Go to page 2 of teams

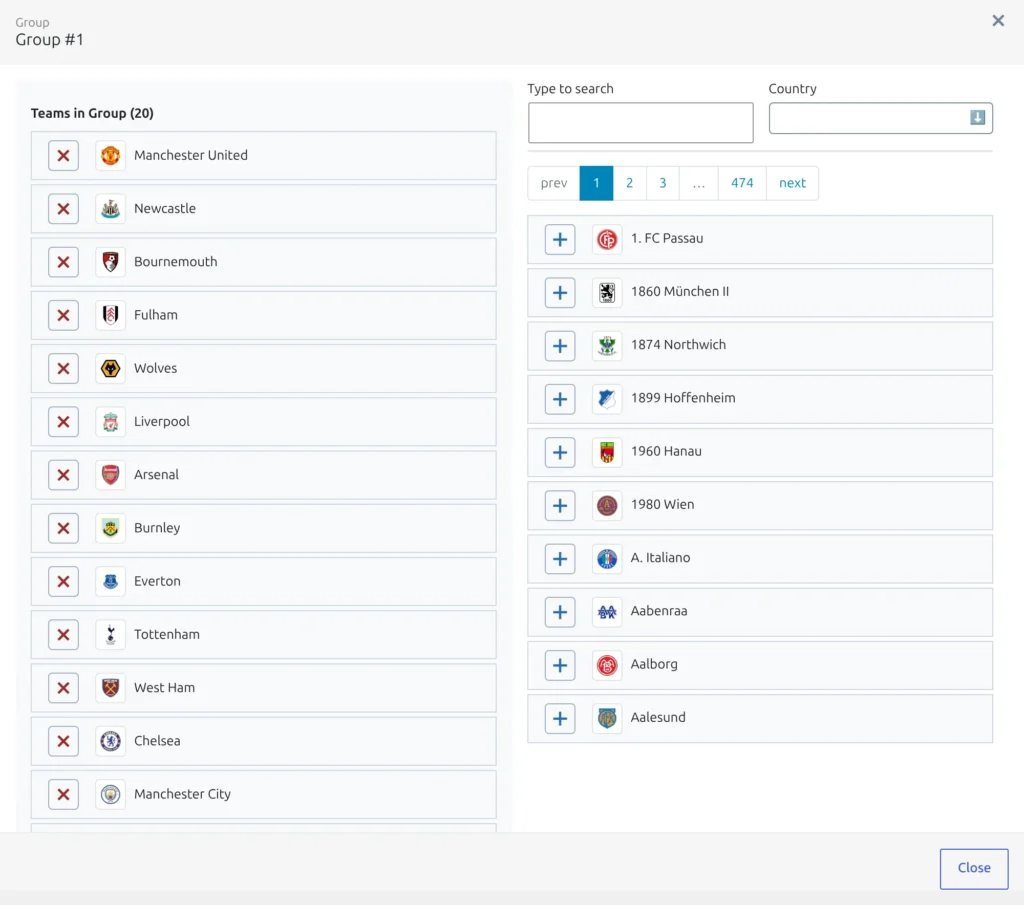(630, 183)
